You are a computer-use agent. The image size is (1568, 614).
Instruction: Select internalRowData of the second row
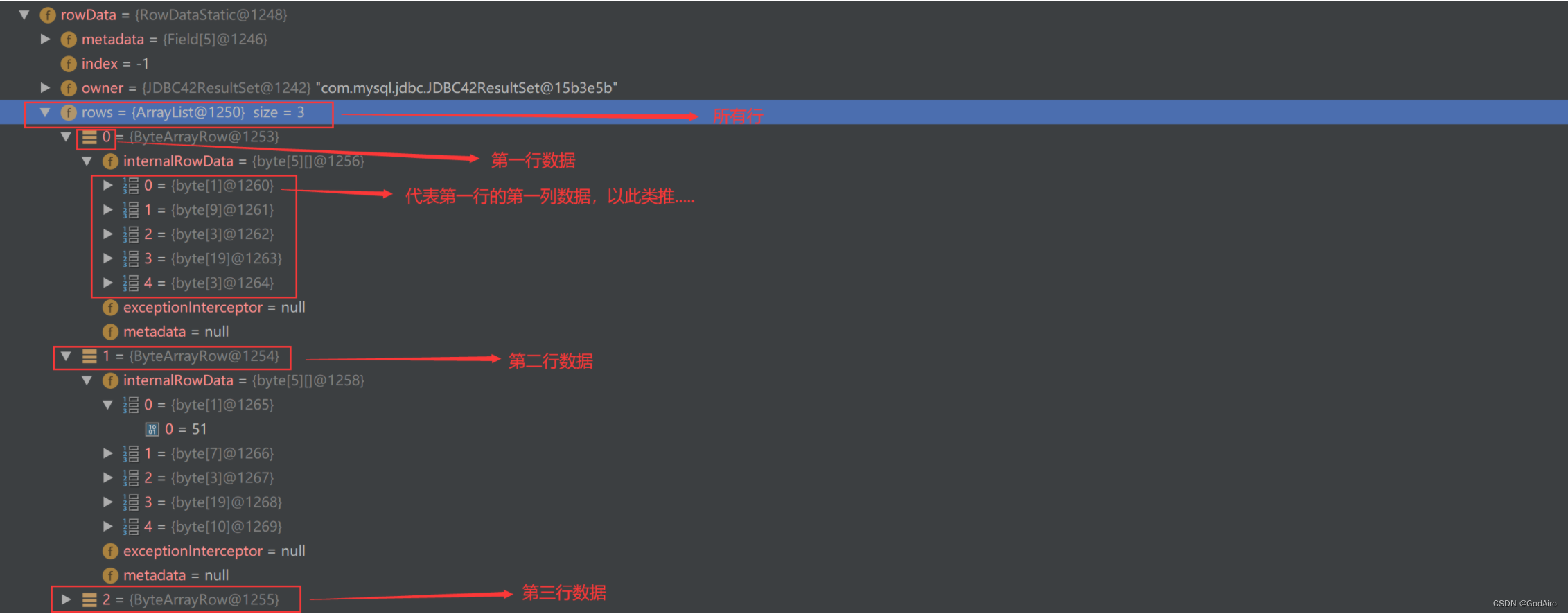[x=178, y=380]
